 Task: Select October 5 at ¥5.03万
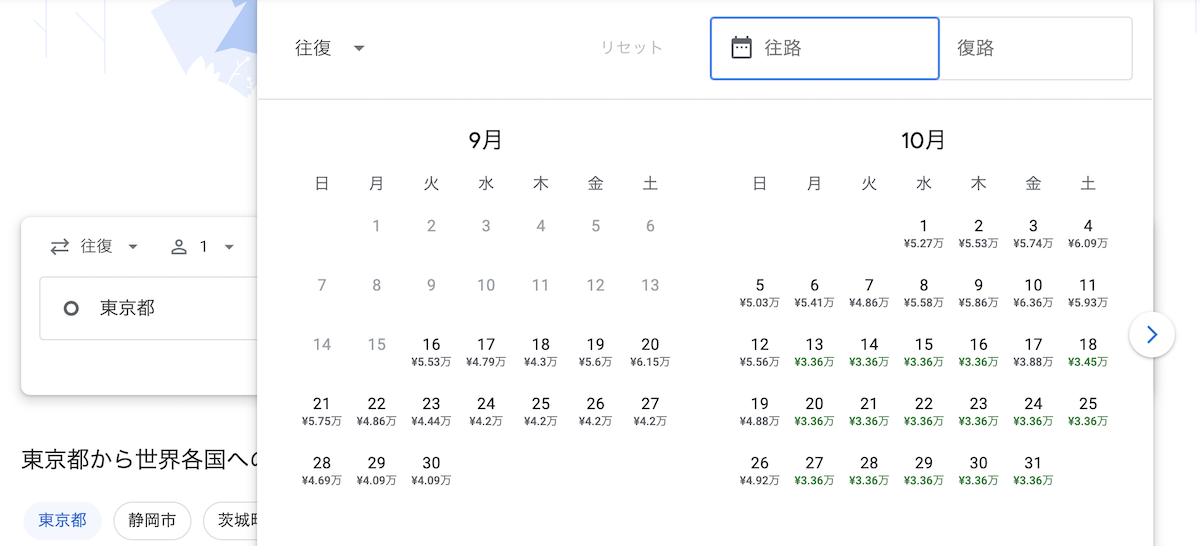[760, 292]
